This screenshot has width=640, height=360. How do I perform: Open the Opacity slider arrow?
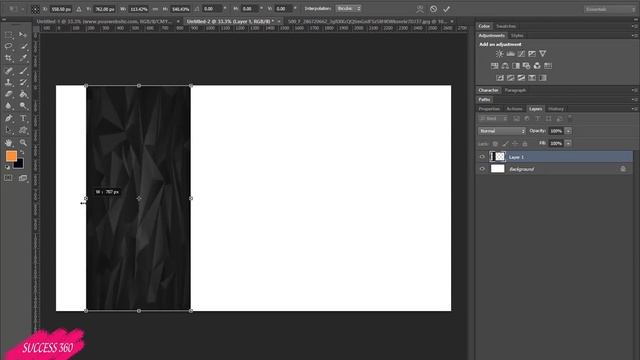[568, 131]
